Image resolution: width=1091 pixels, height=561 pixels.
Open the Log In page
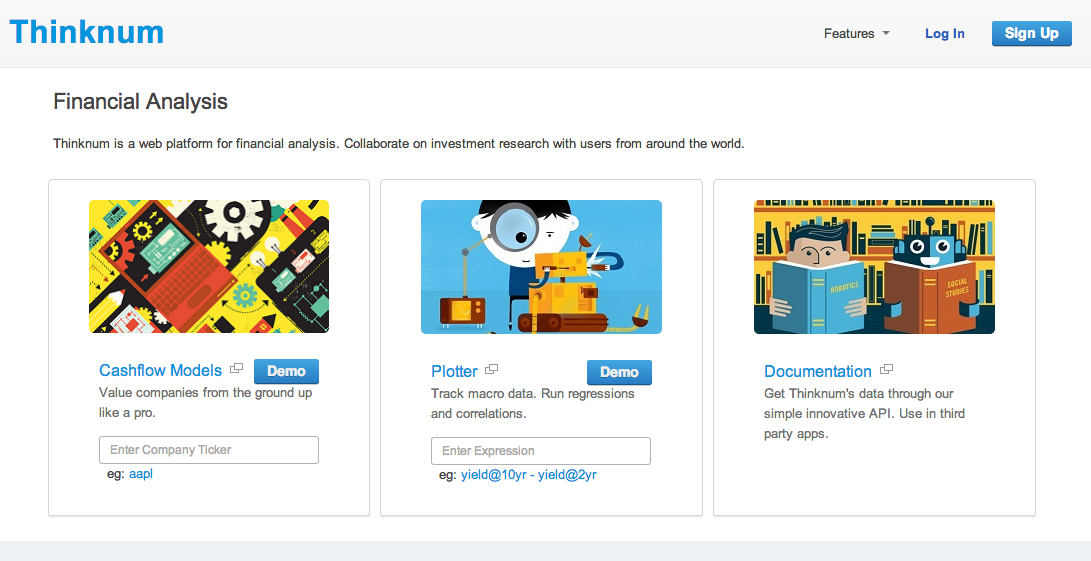[x=944, y=33]
